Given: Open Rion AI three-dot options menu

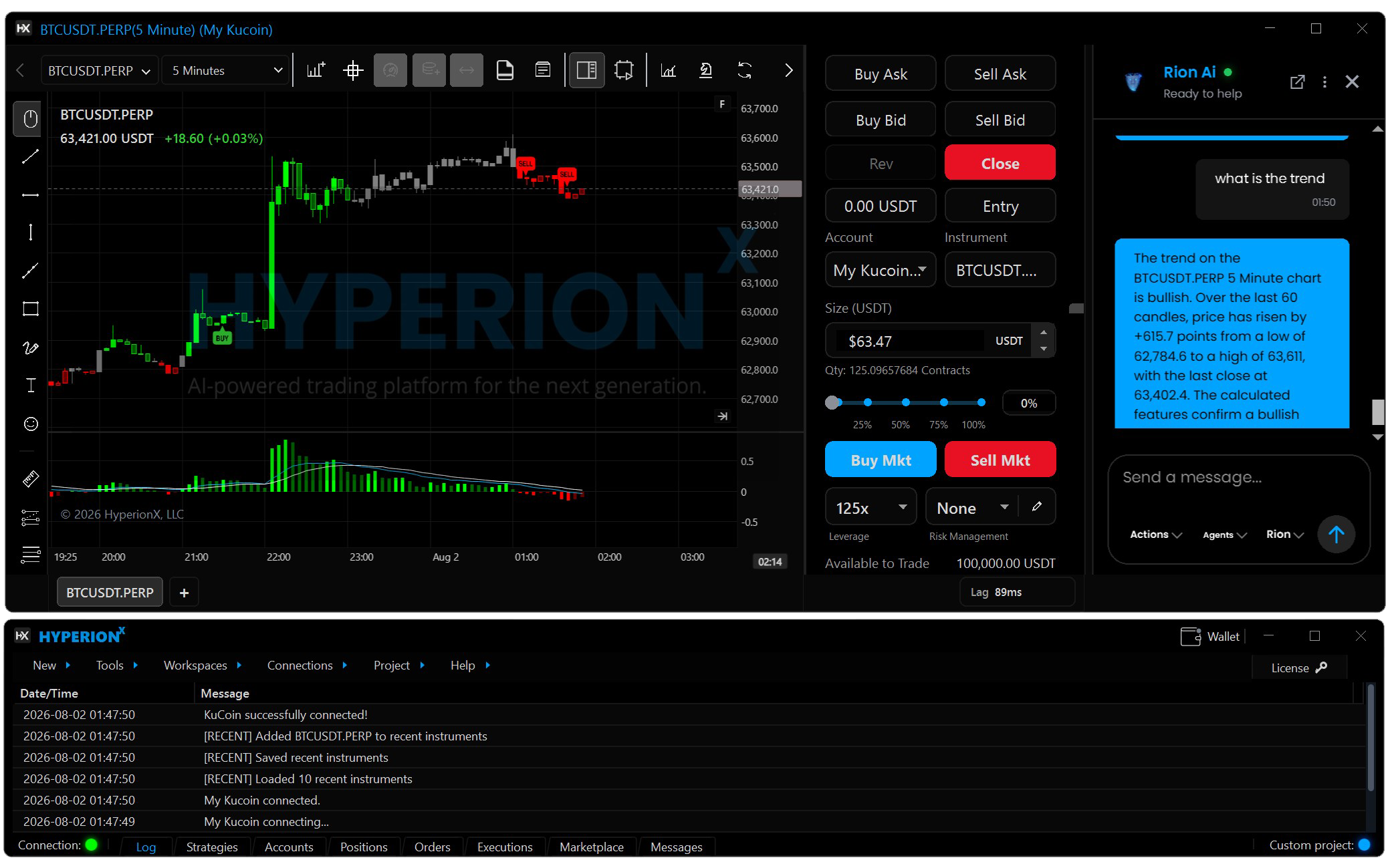Looking at the screenshot, I should [x=1324, y=82].
